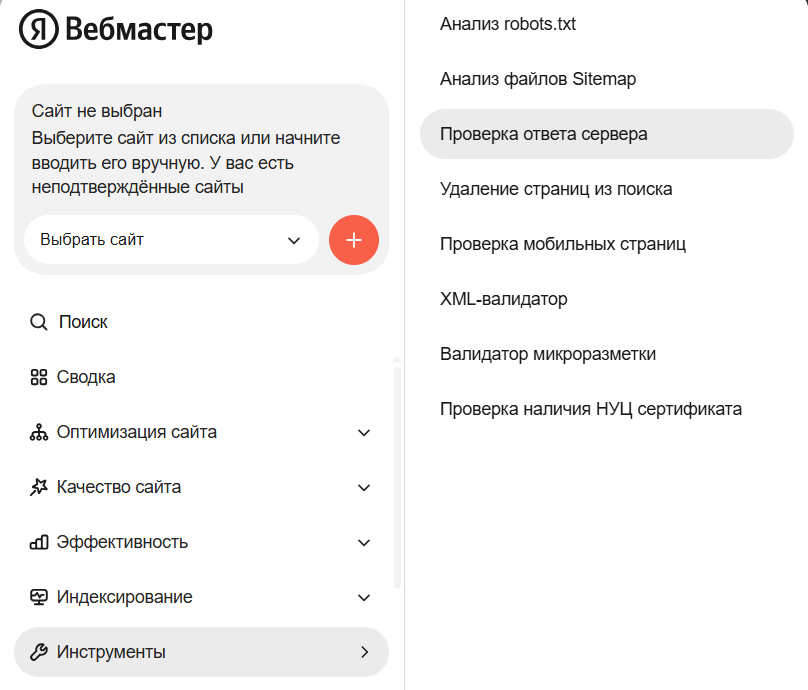Open Удаление страниц из поиска
The image size is (808, 690).
(x=556, y=189)
